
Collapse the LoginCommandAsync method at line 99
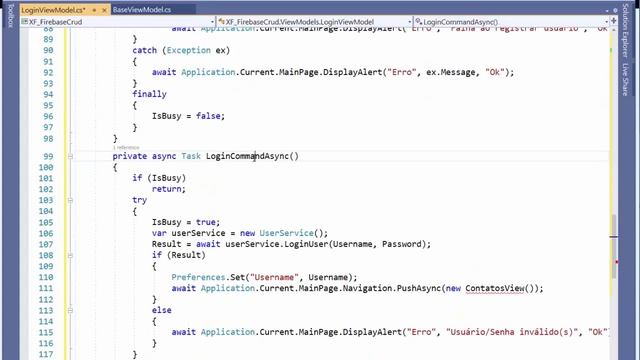(x=70, y=156)
